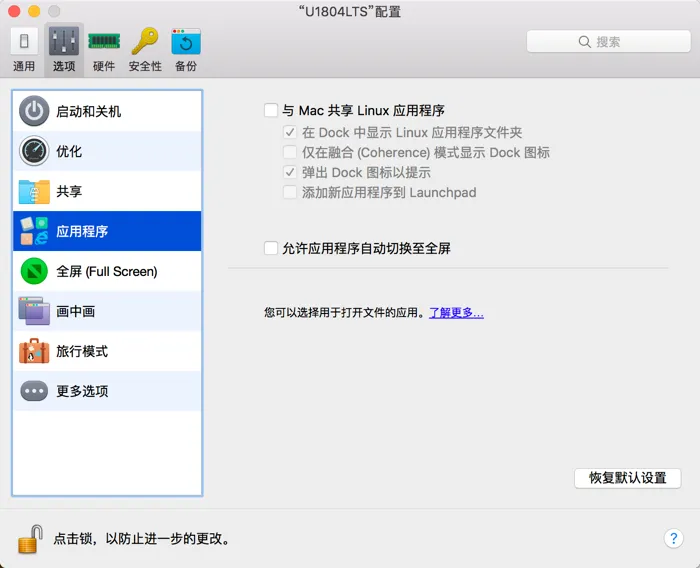Select 启动和关机 in the sidebar list
The height and width of the screenshot is (568, 700).
click(x=107, y=111)
